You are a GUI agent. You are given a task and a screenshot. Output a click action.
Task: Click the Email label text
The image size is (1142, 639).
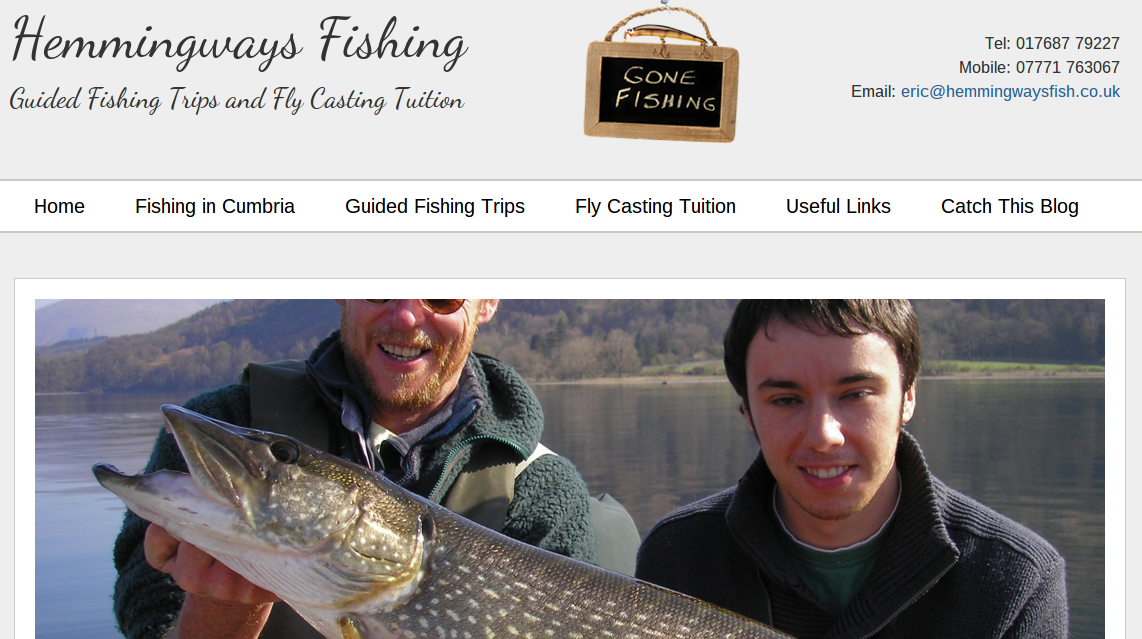pos(873,92)
